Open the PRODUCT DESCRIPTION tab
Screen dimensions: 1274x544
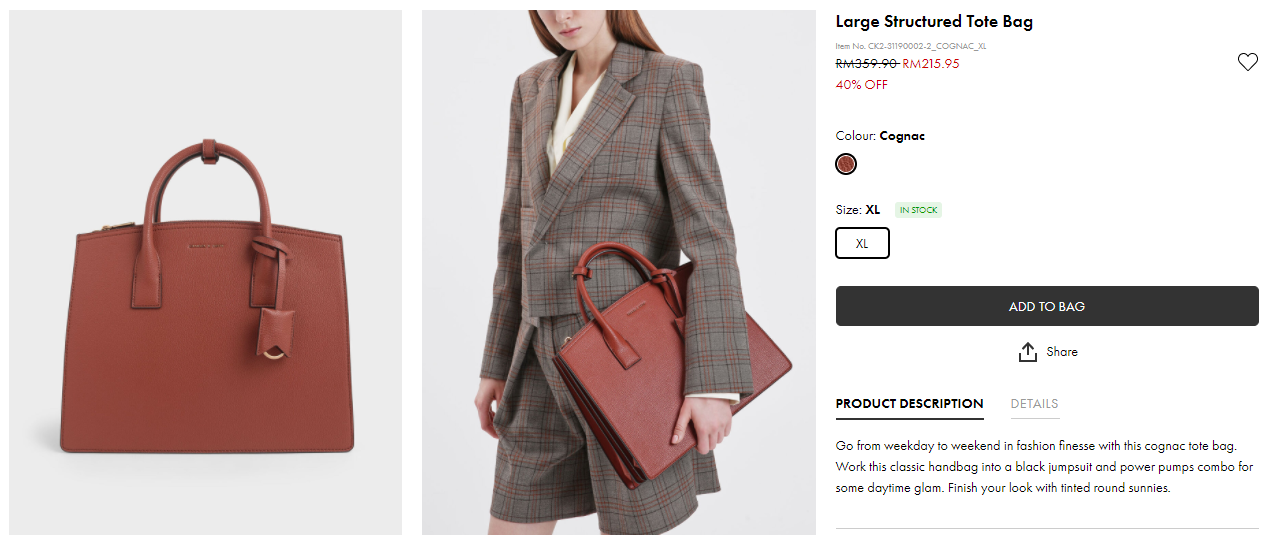click(x=909, y=404)
